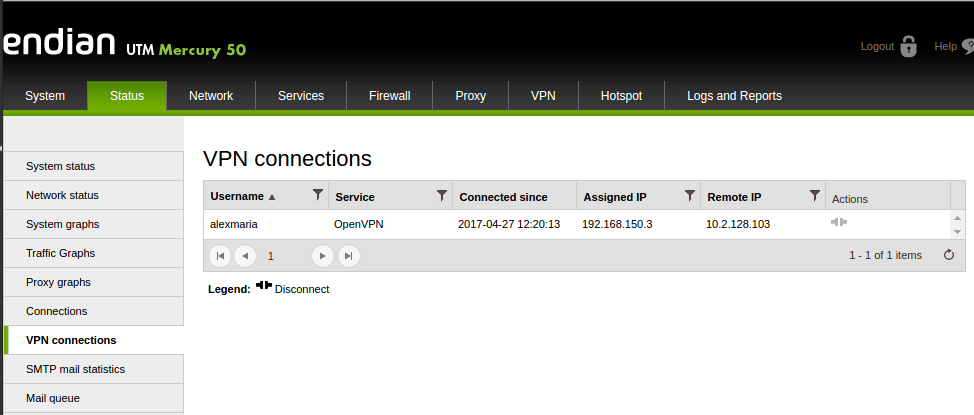This screenshot has width=974, height=415.
Task: Disconnect the alexmaria VPN session
Action: [839, 222]
